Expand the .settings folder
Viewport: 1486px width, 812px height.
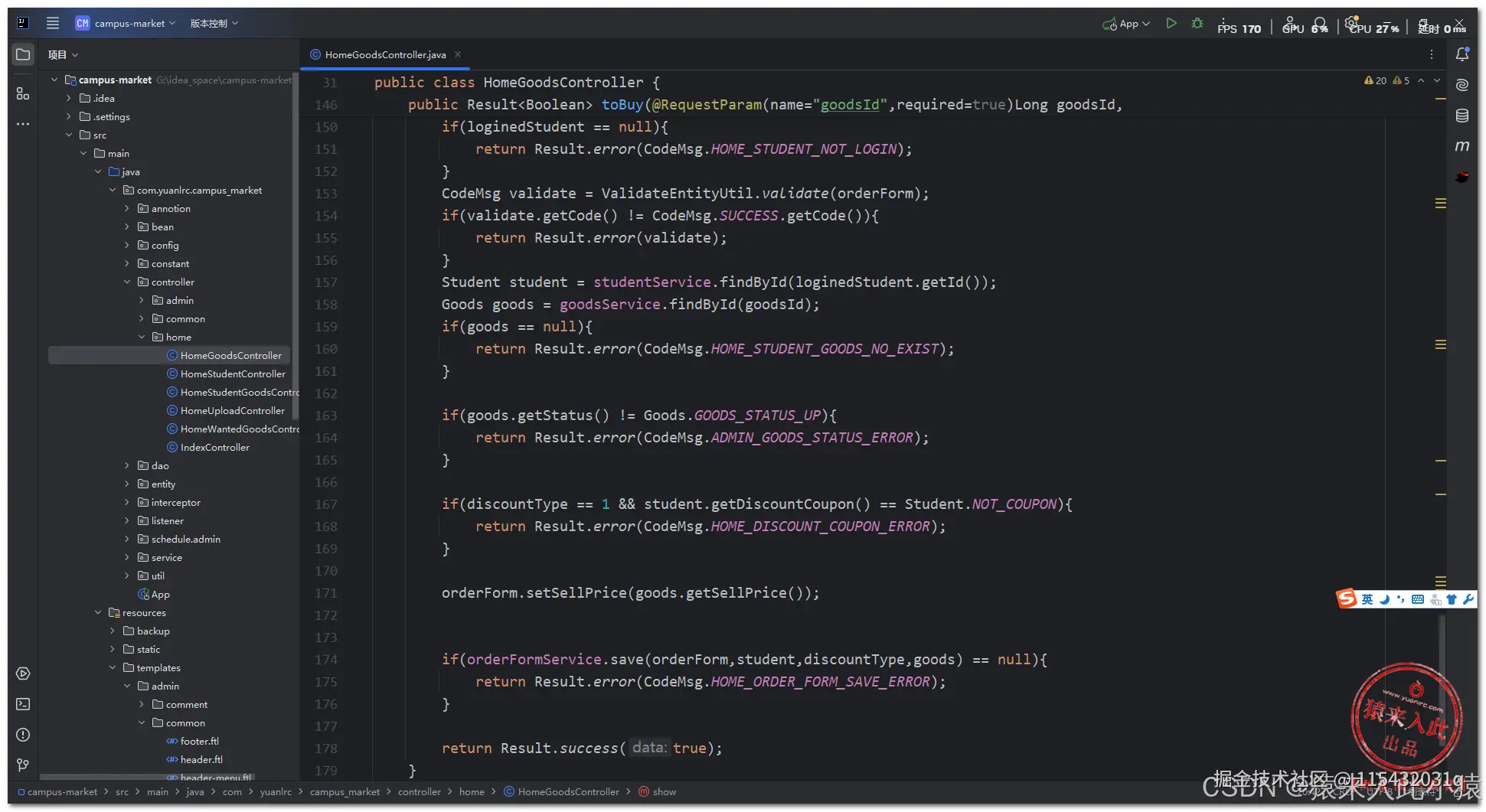(69, 116)
